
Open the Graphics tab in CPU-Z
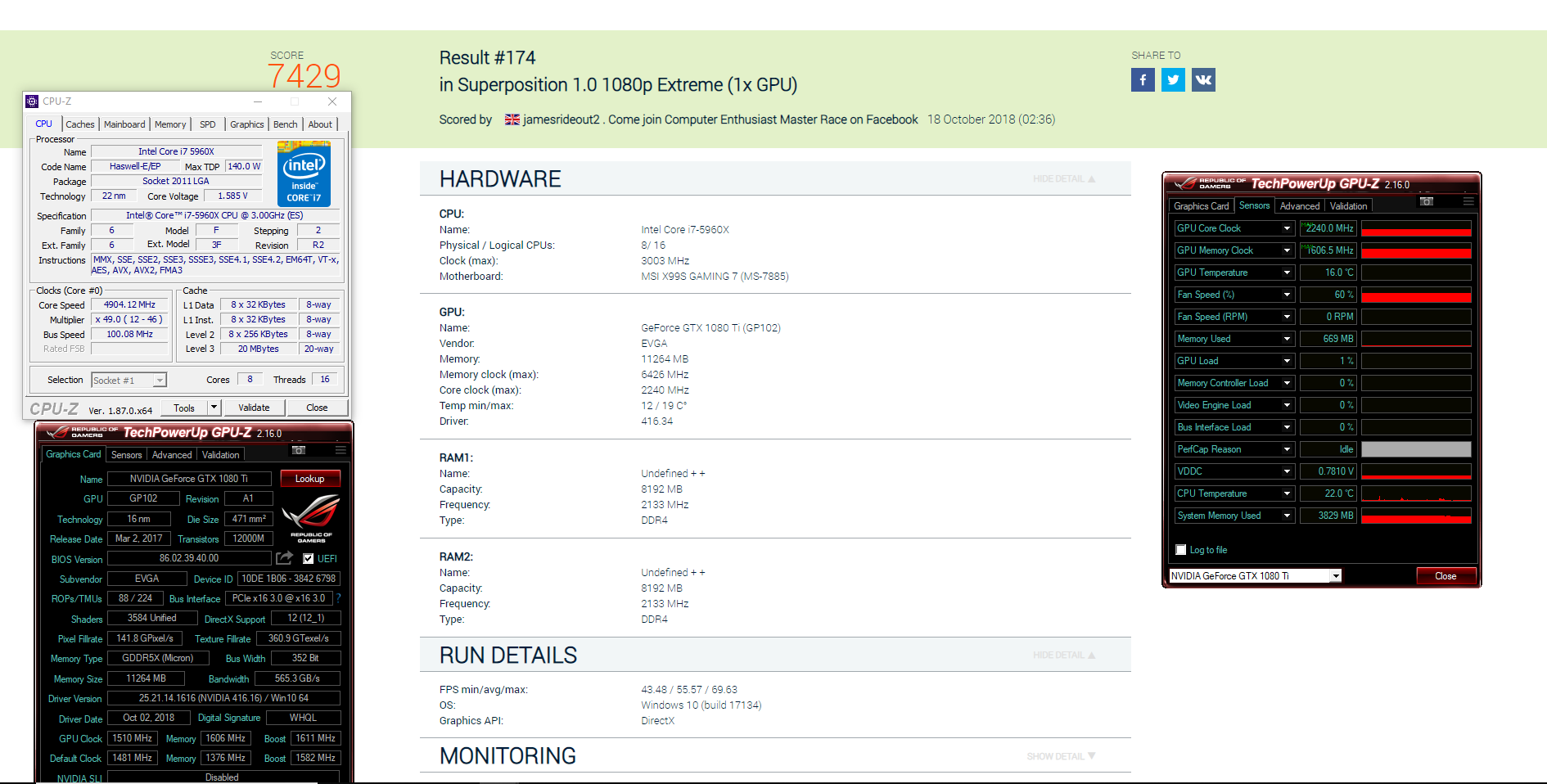tap(246, 124)
